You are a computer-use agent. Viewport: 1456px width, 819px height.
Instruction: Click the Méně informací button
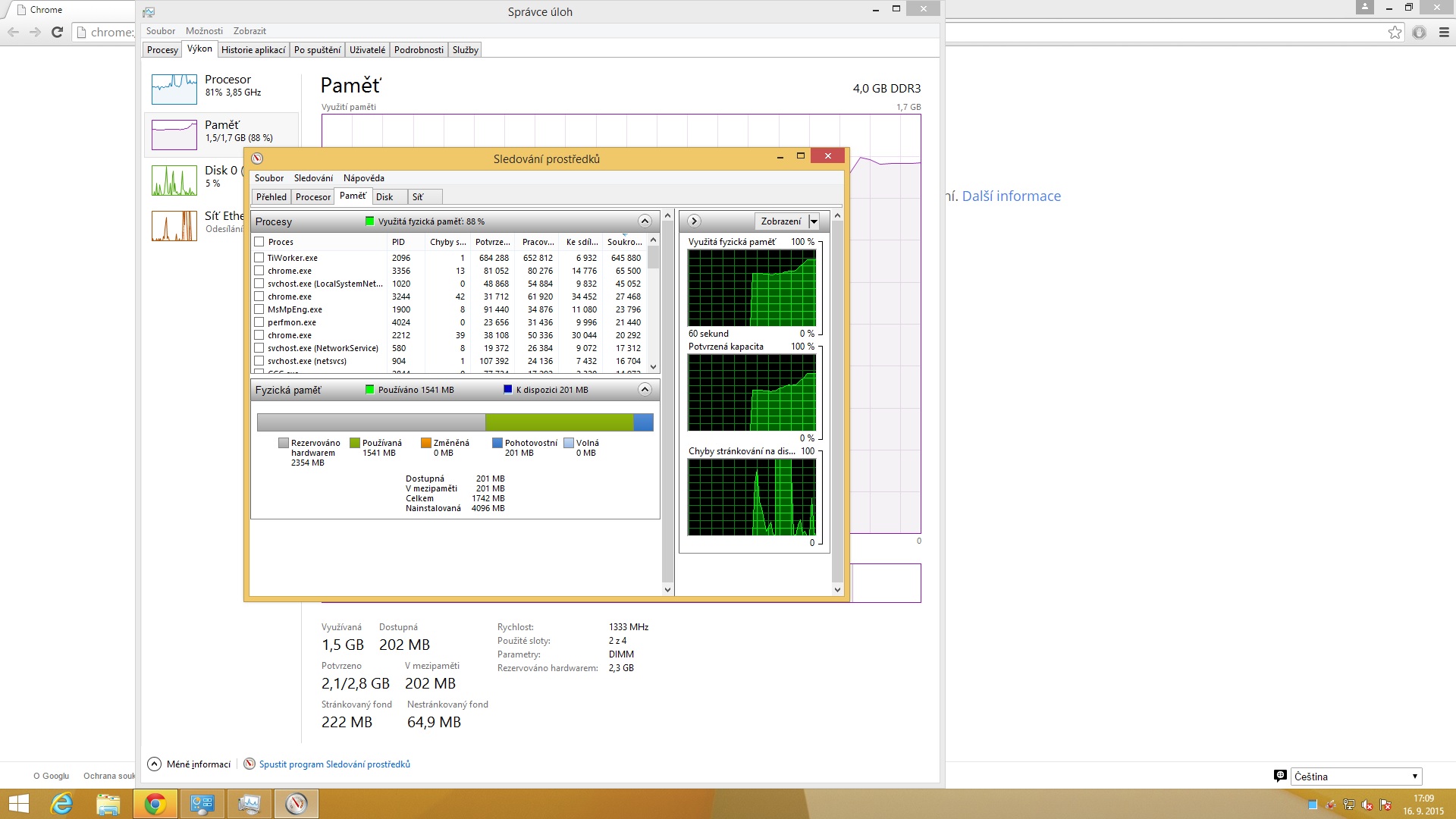click(x=190, y=764)
